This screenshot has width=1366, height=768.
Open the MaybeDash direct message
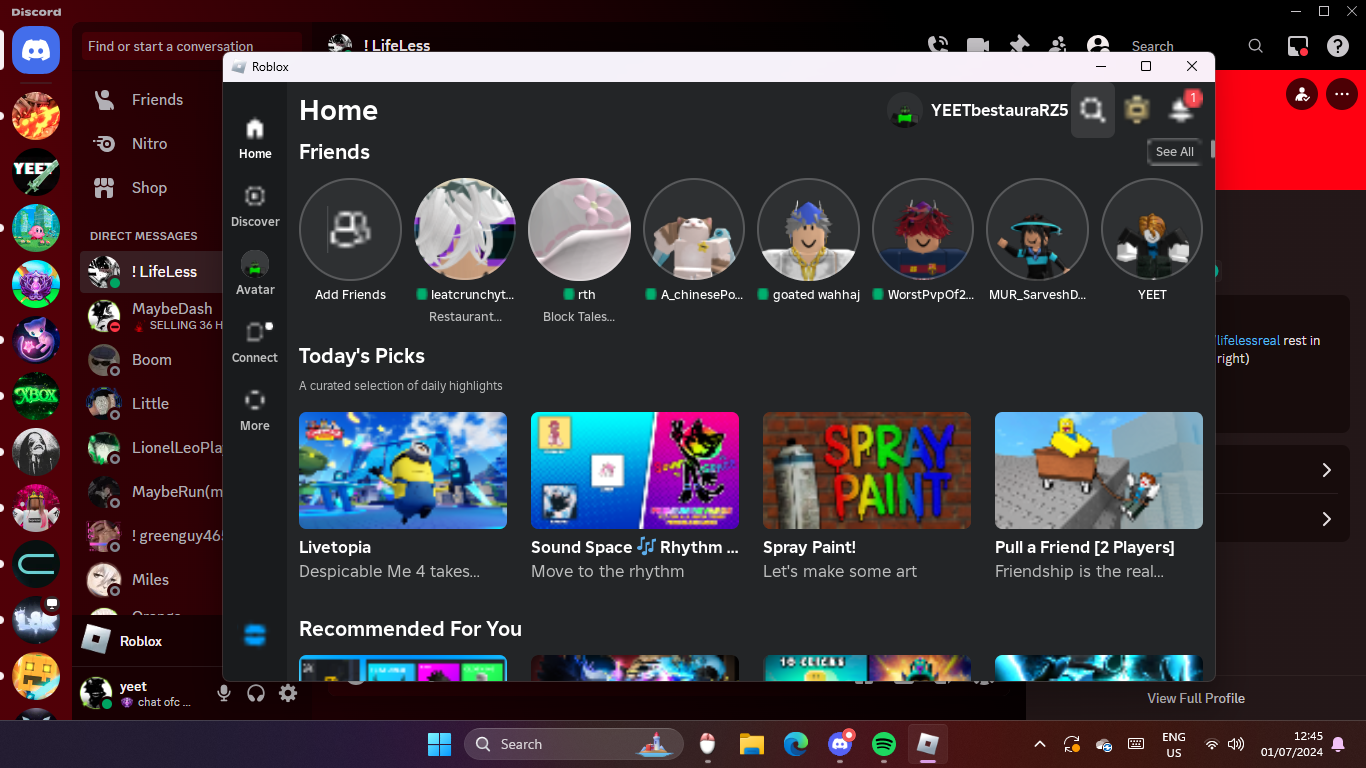151,316
